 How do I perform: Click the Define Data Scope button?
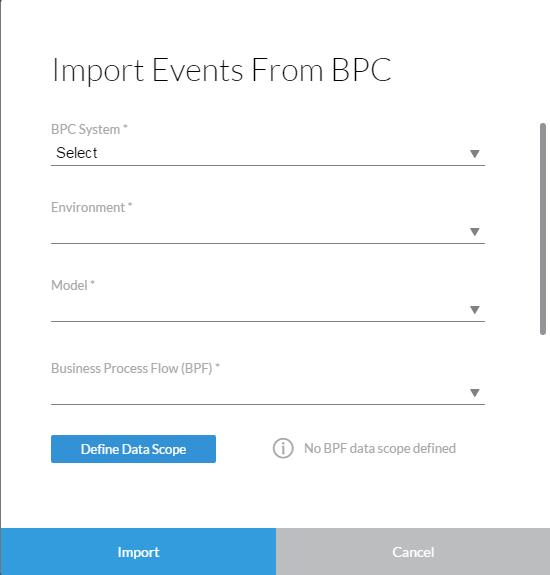coord(133,449)
